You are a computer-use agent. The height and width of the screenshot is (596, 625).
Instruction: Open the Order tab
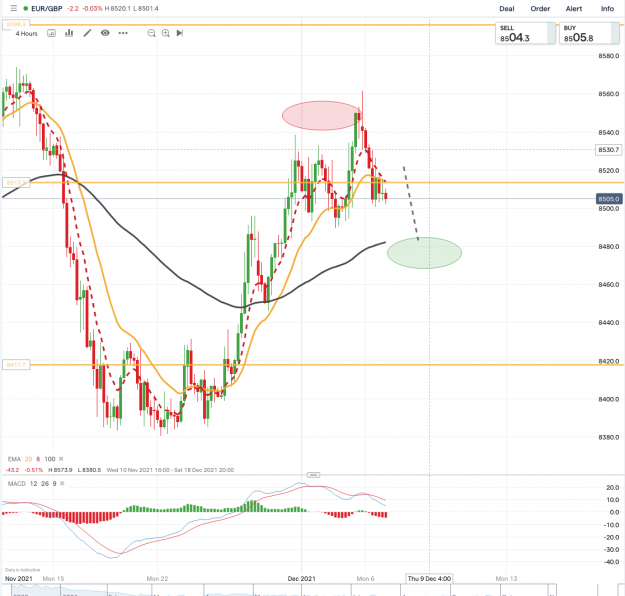[x=540, y=9]
